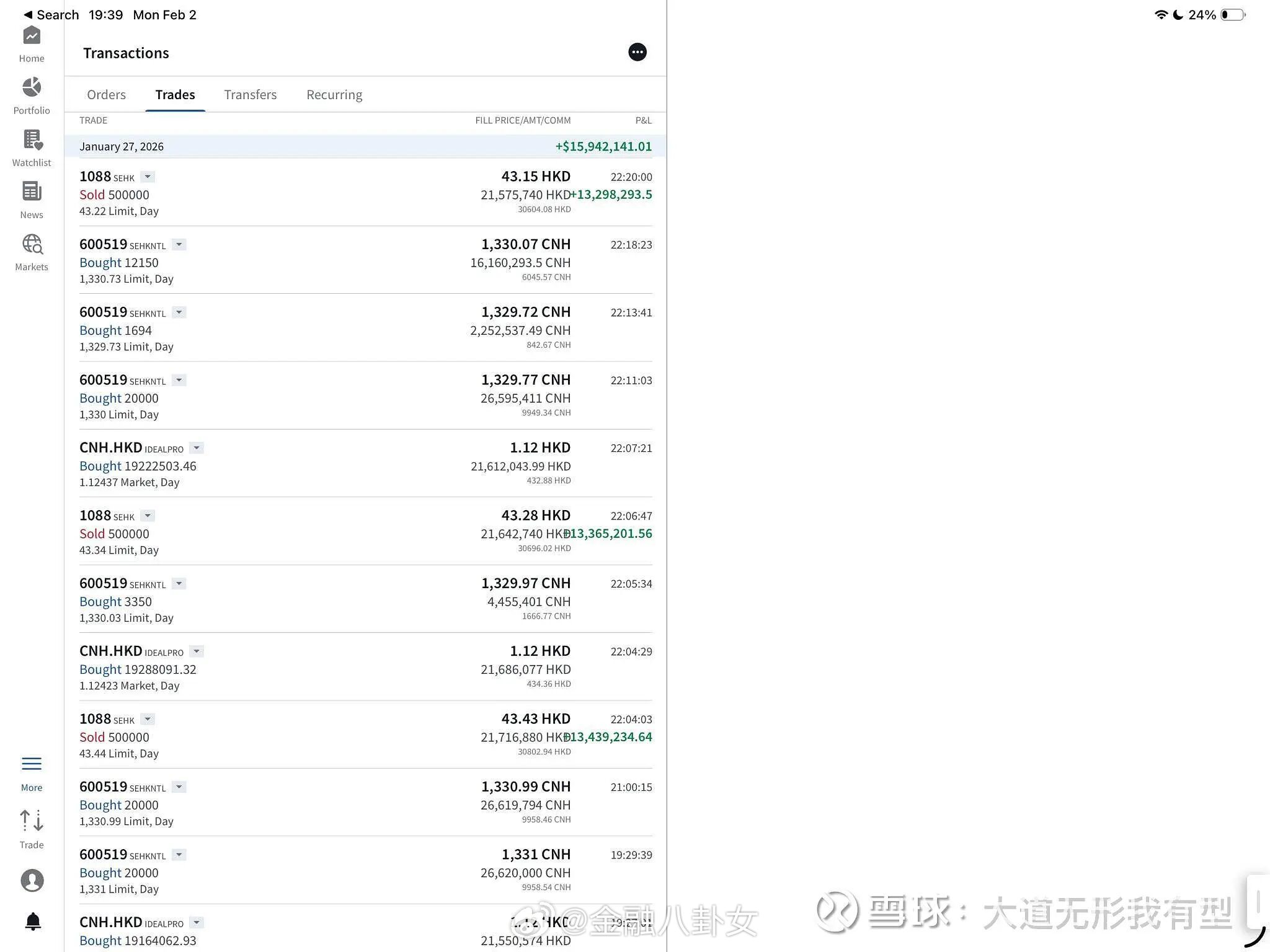This screenshot has width=1270, height=952.
Task: Open the Home screen
Action: [x=31, y=43]
